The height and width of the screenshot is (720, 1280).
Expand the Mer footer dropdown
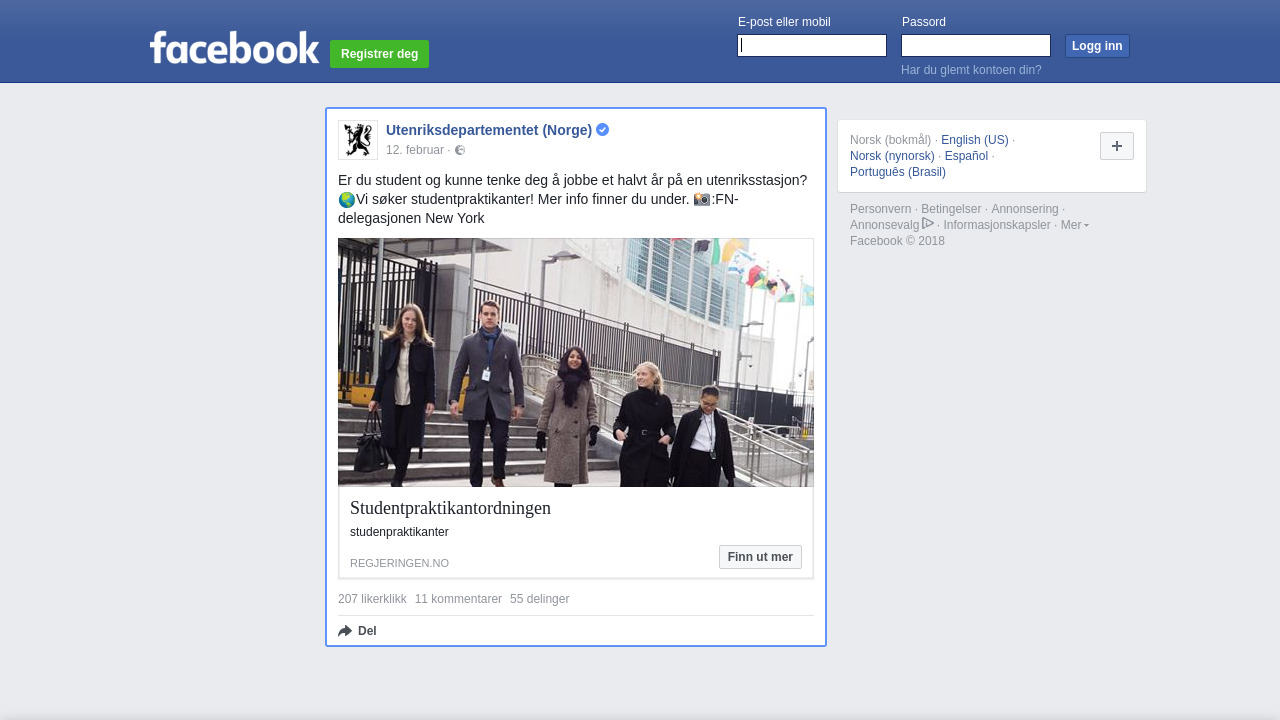[1074, 225]
